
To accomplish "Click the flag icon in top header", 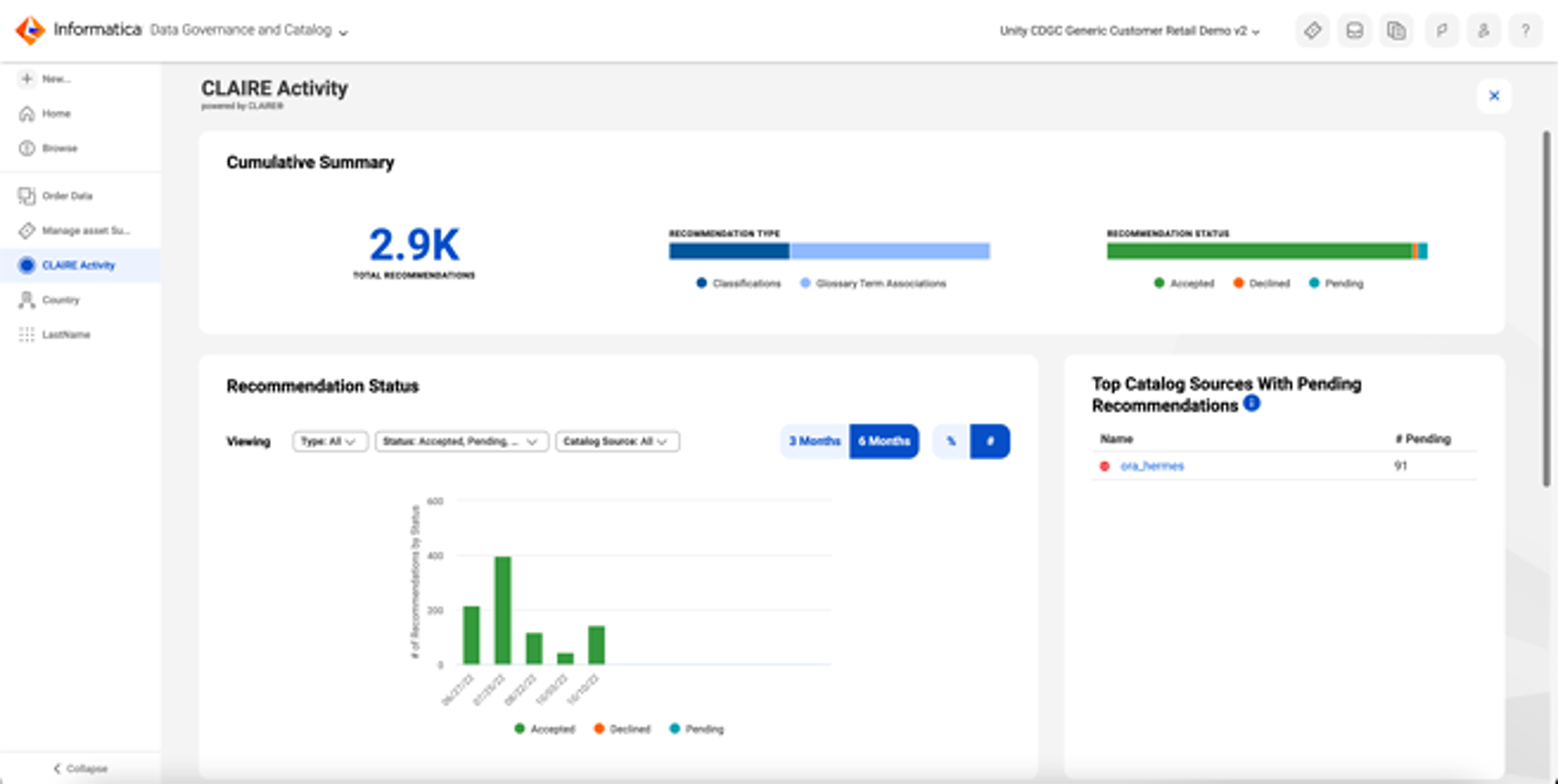I will 1441,31.
